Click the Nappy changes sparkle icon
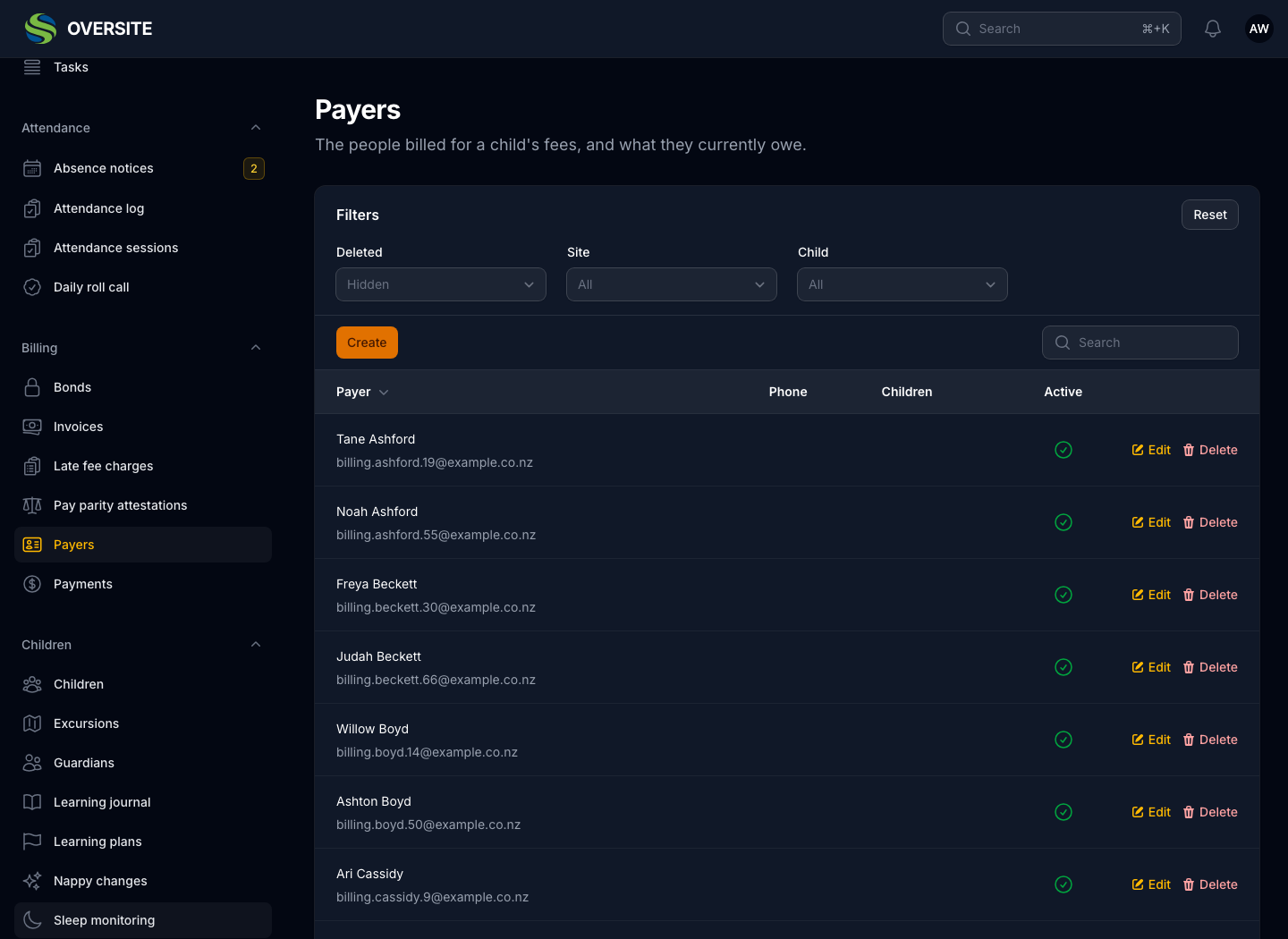1288x939 pixels. click(32, 881)
